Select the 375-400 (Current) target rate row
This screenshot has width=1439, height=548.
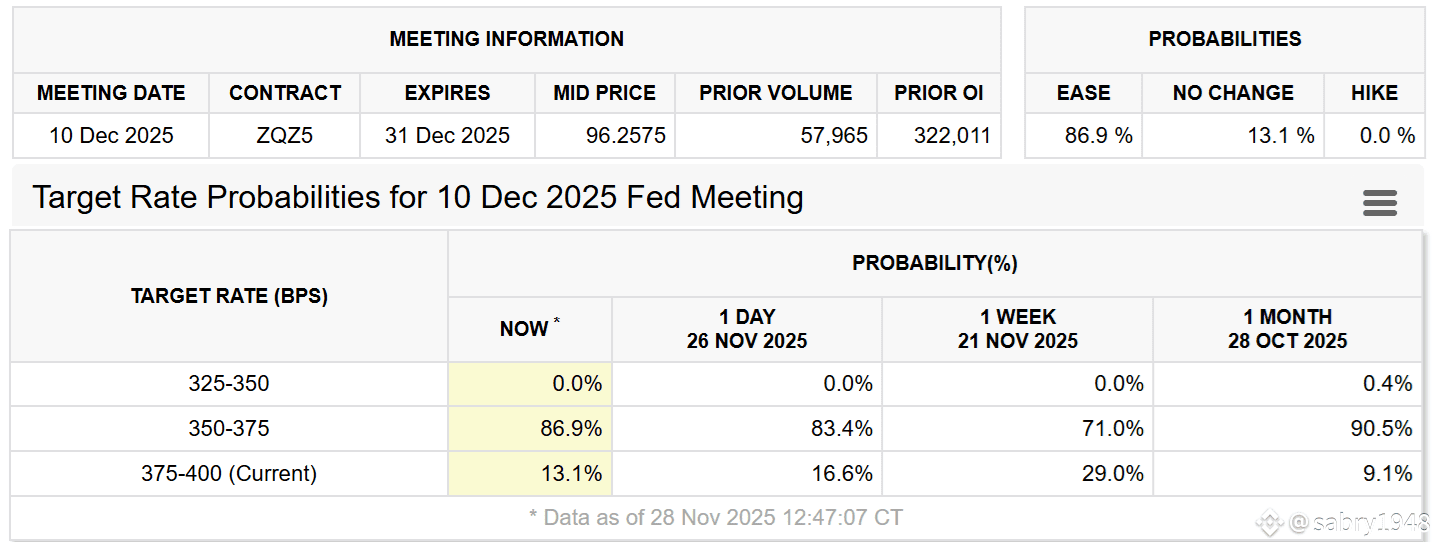(229, 473)
